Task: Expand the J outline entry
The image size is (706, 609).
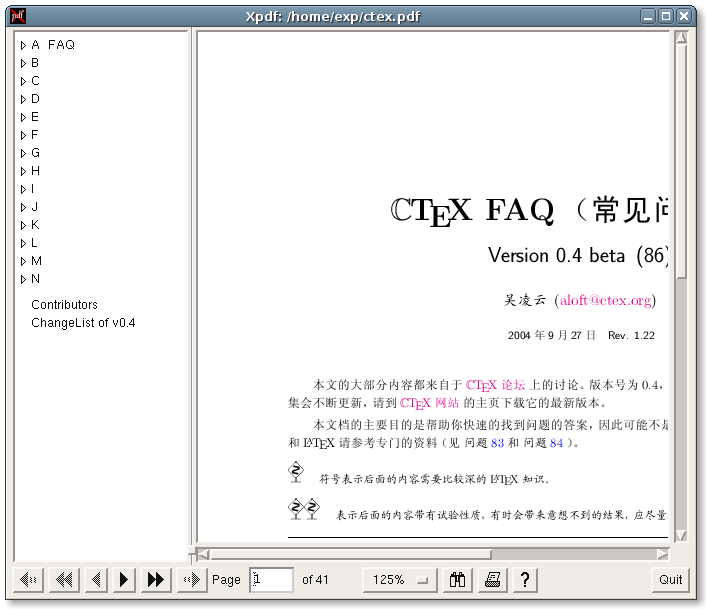Action: [23, 207]
